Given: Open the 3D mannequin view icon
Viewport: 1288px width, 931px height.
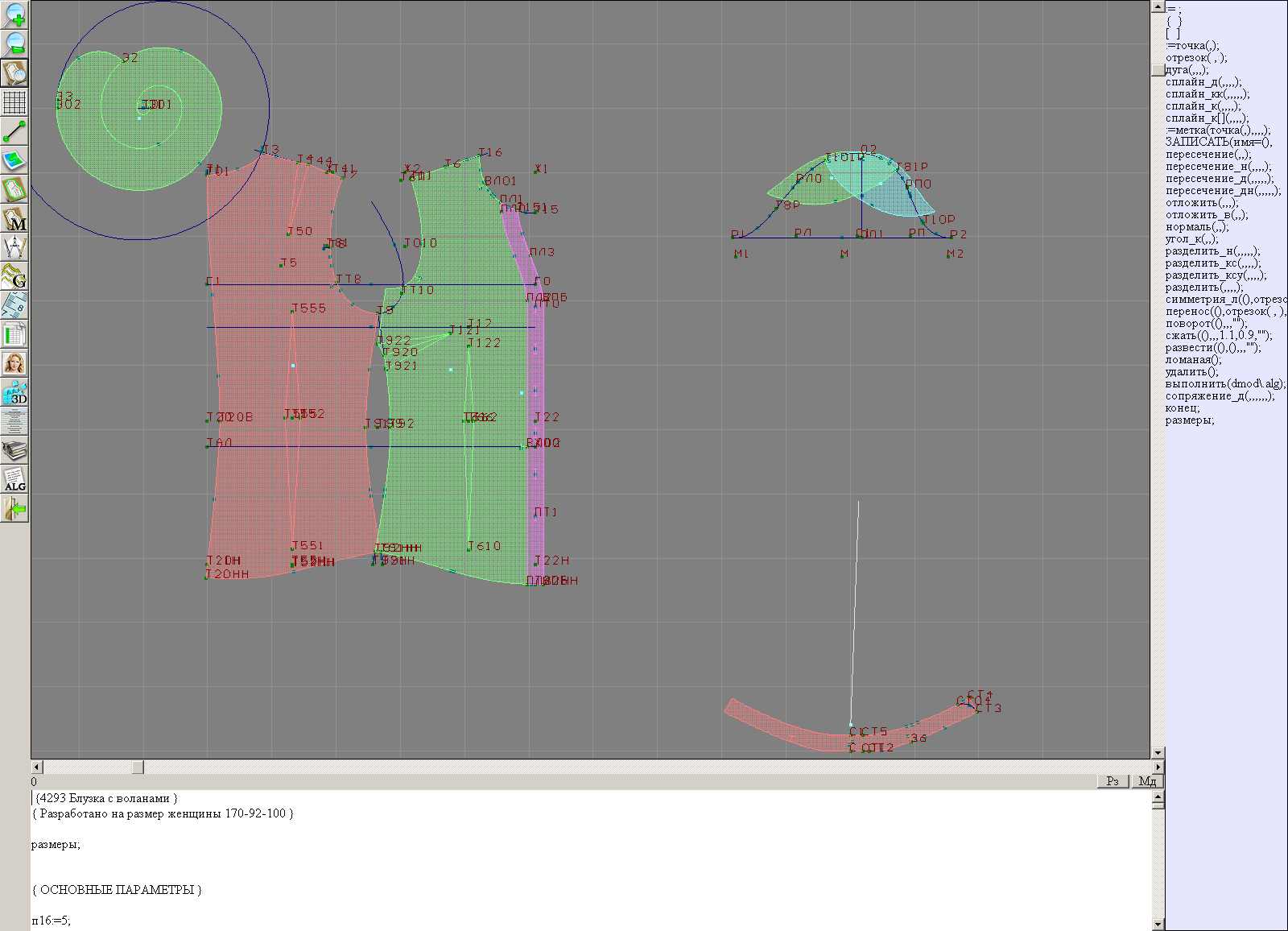Looking at the screenshot, I should coord(14,393).
